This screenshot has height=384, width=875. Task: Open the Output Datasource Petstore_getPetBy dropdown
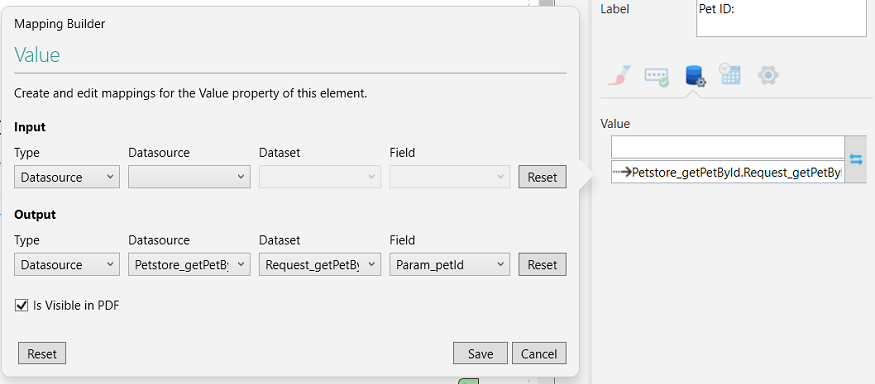click(x=189, y=265)
